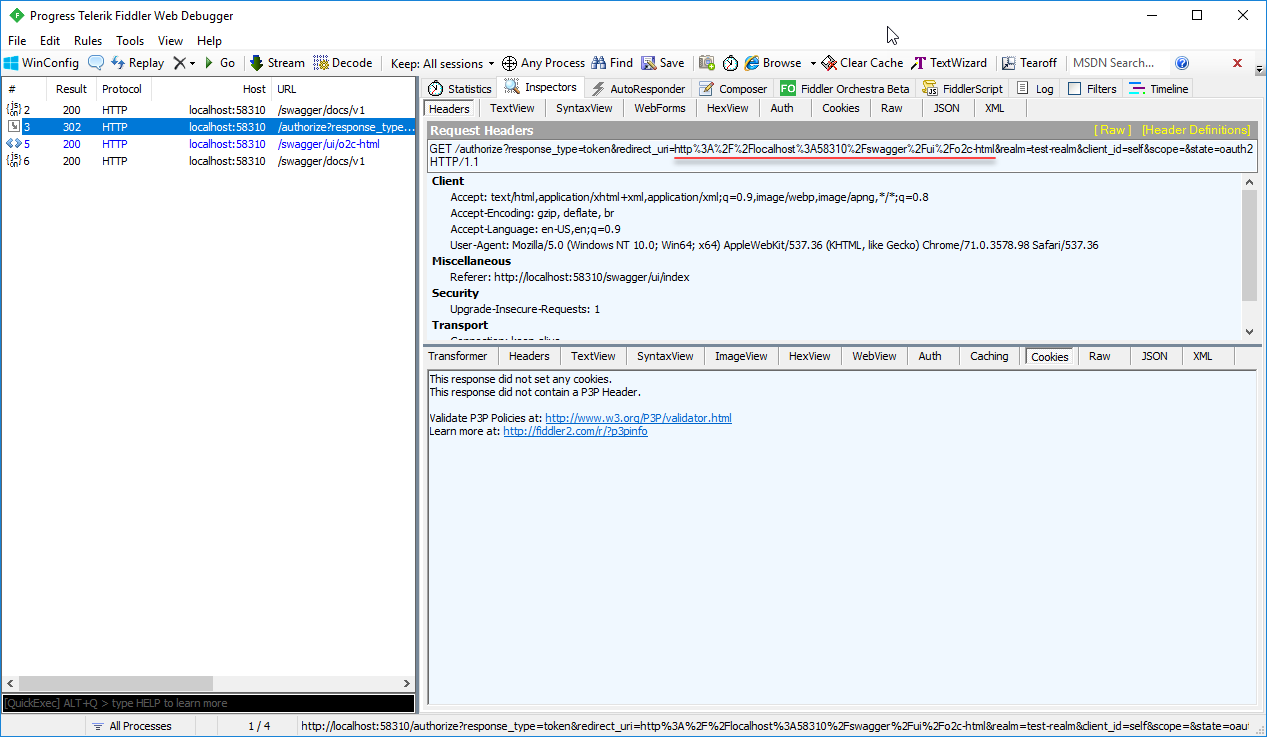Viewport: 1267px width, 737px height.
Task: Expand the Remove (X) dropdown arrow
Action: (x=191, y=63)
